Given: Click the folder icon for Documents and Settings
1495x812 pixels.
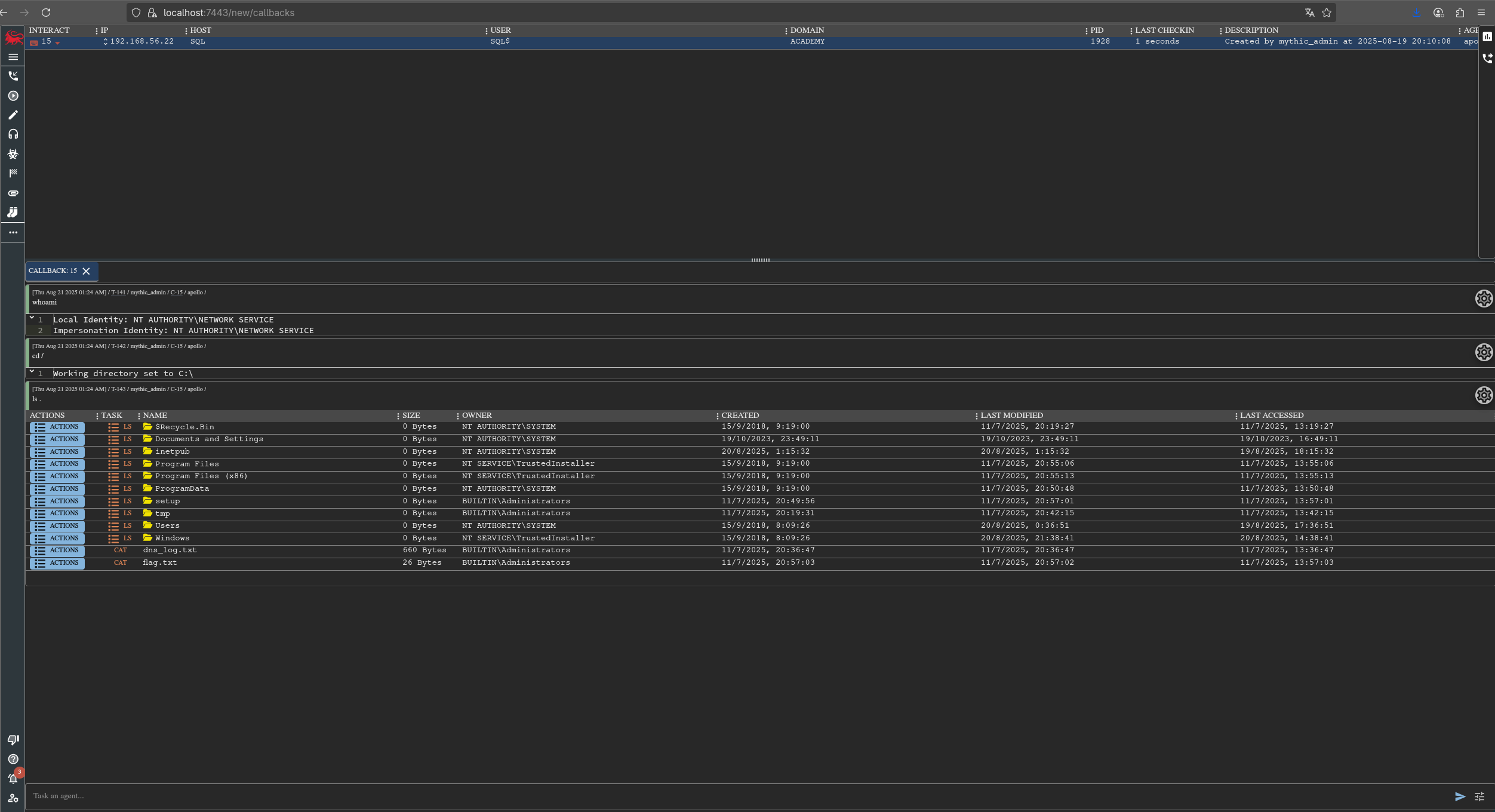Looking at the screenshot, I should tap(147, 439).
